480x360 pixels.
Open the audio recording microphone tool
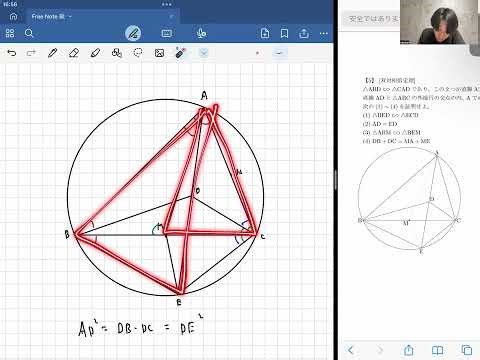pyautogui.click(x=201, y=33)
